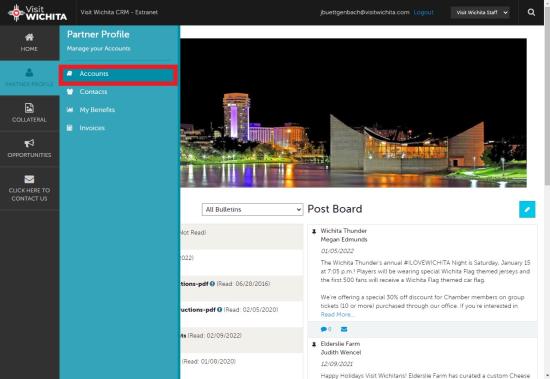Open Accounts in Partner Profile menu

118,74
